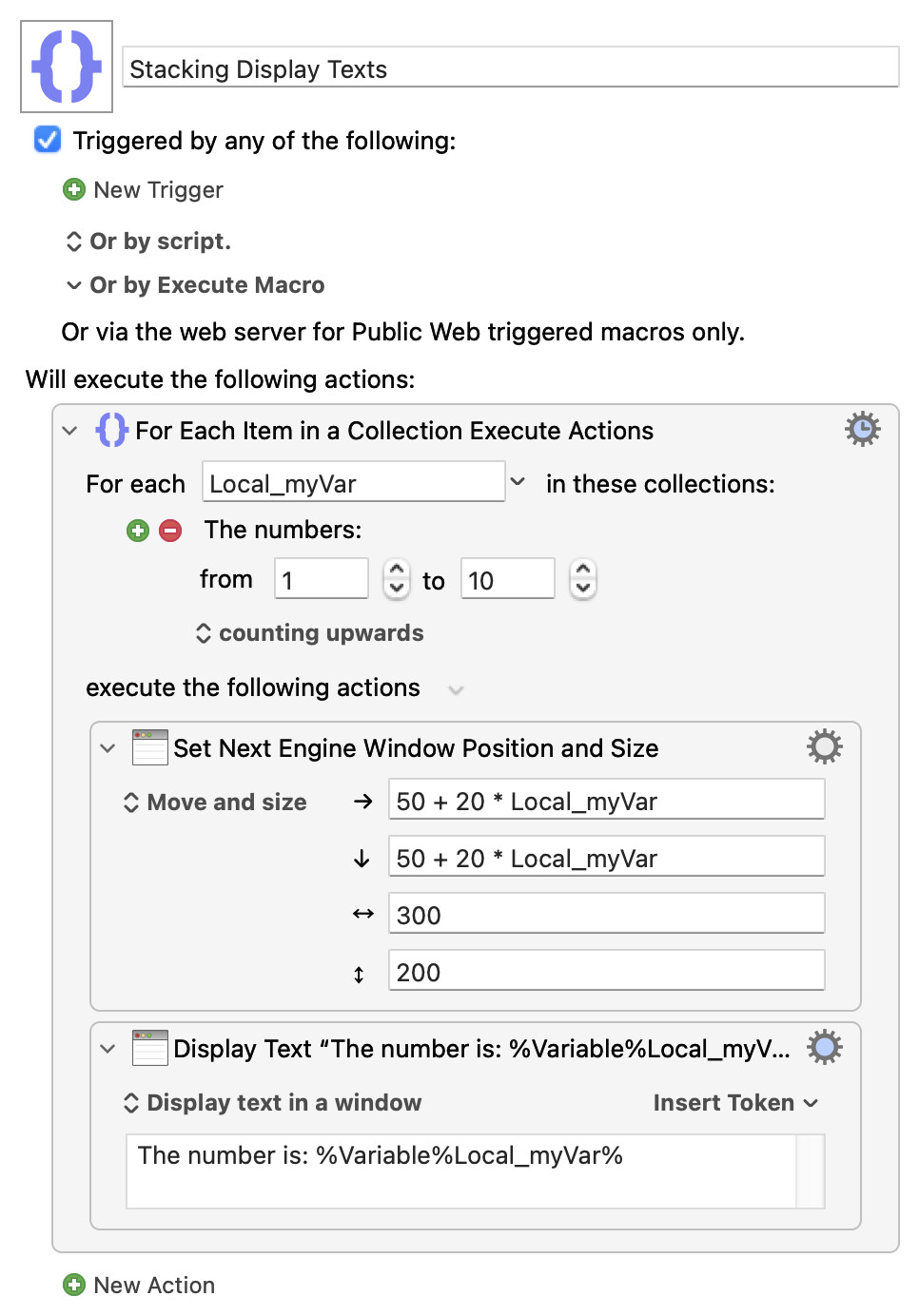Change the 'counting upwards' option
The height and width of the screenshot is (1316, 919).
point(310,633)
